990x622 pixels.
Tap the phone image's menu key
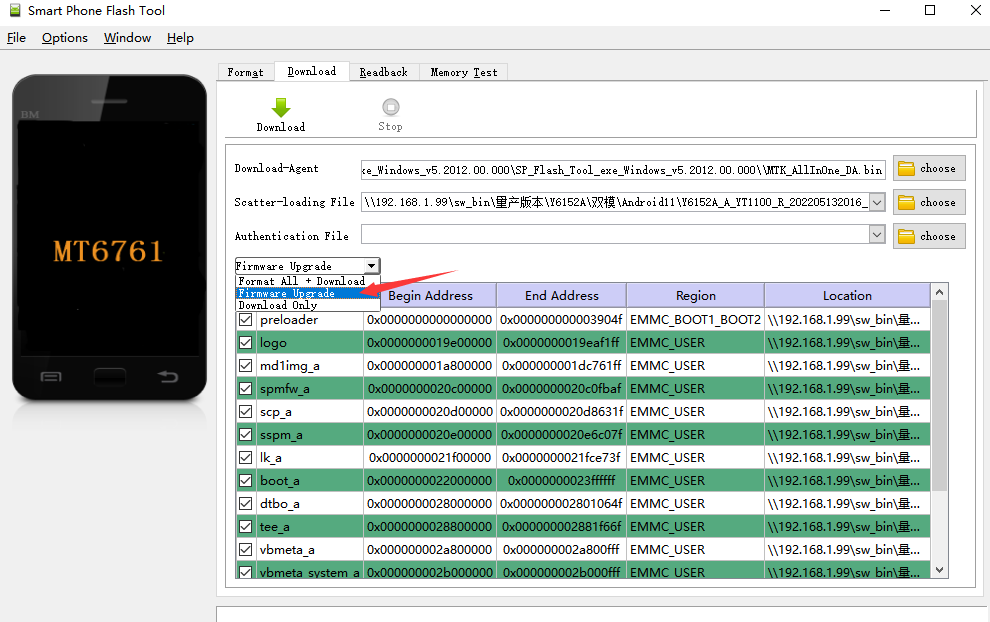click(x=51, y=377)
